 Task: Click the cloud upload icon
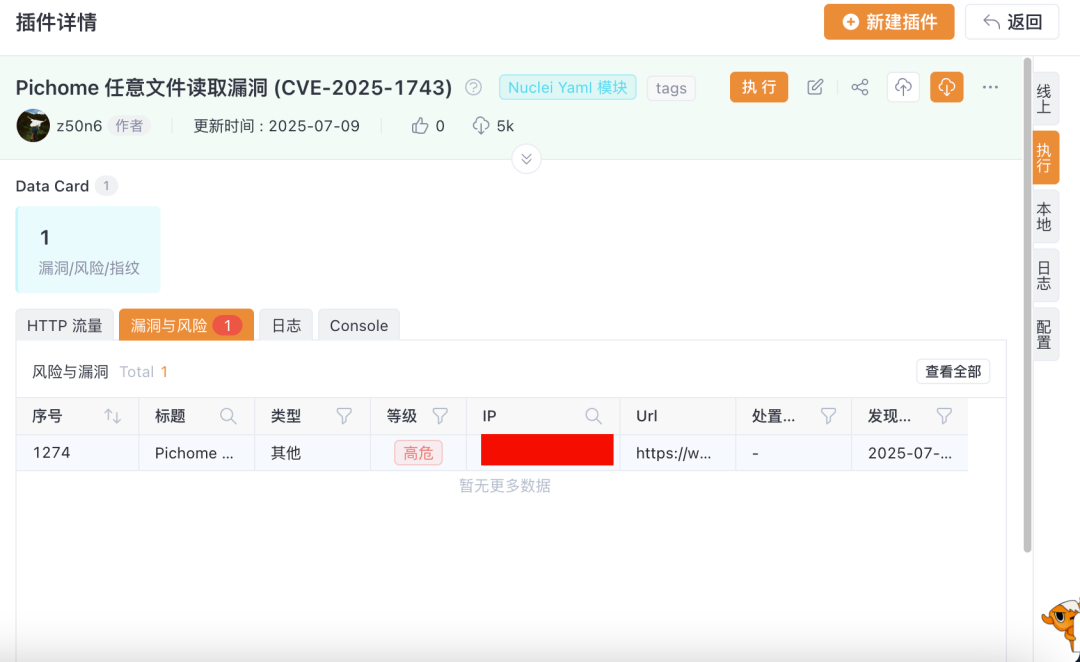tap(903, 87)
